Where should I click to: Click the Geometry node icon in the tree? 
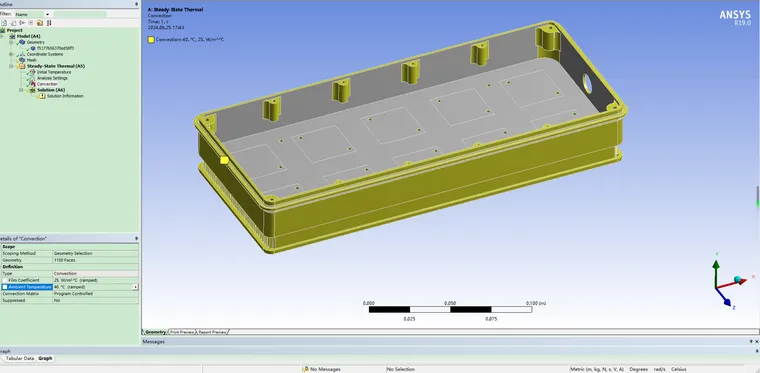point(22,42)
